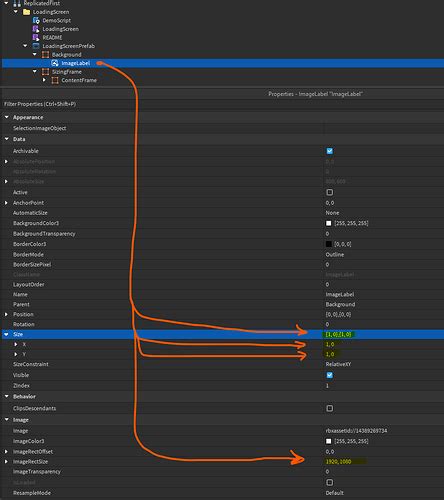Expand the ImageRectSize property
This screenshot has height=500, width=444.
(x=6, y=462)
